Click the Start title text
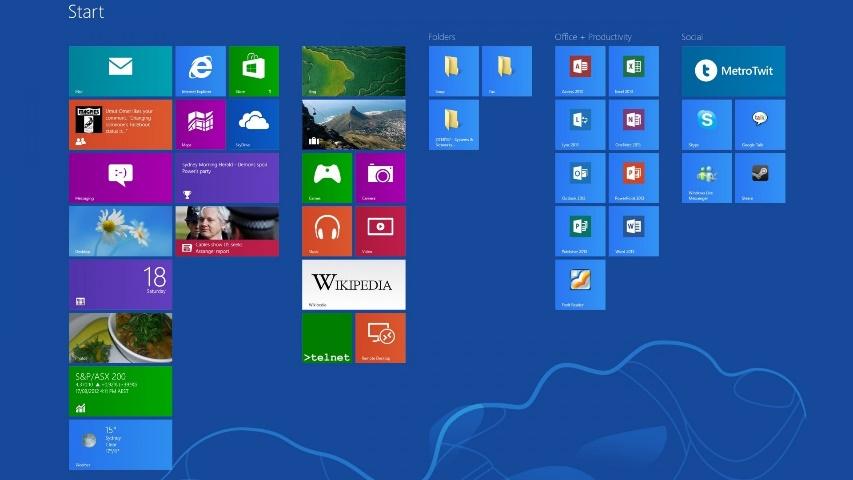This screenshot has width=853, height=480. pos(86,11)
